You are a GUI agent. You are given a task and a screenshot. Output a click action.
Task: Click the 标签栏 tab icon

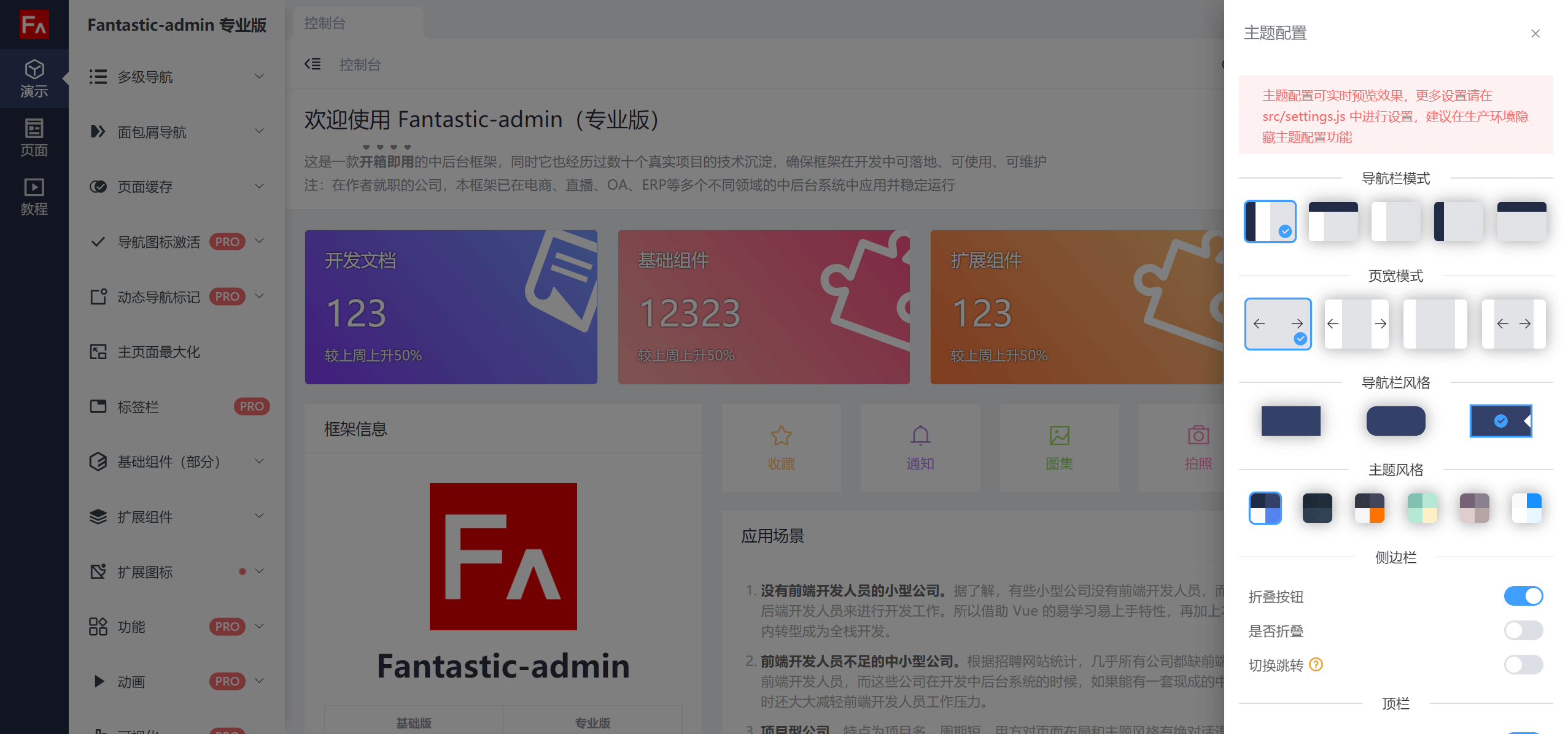[x=98, y=406]
